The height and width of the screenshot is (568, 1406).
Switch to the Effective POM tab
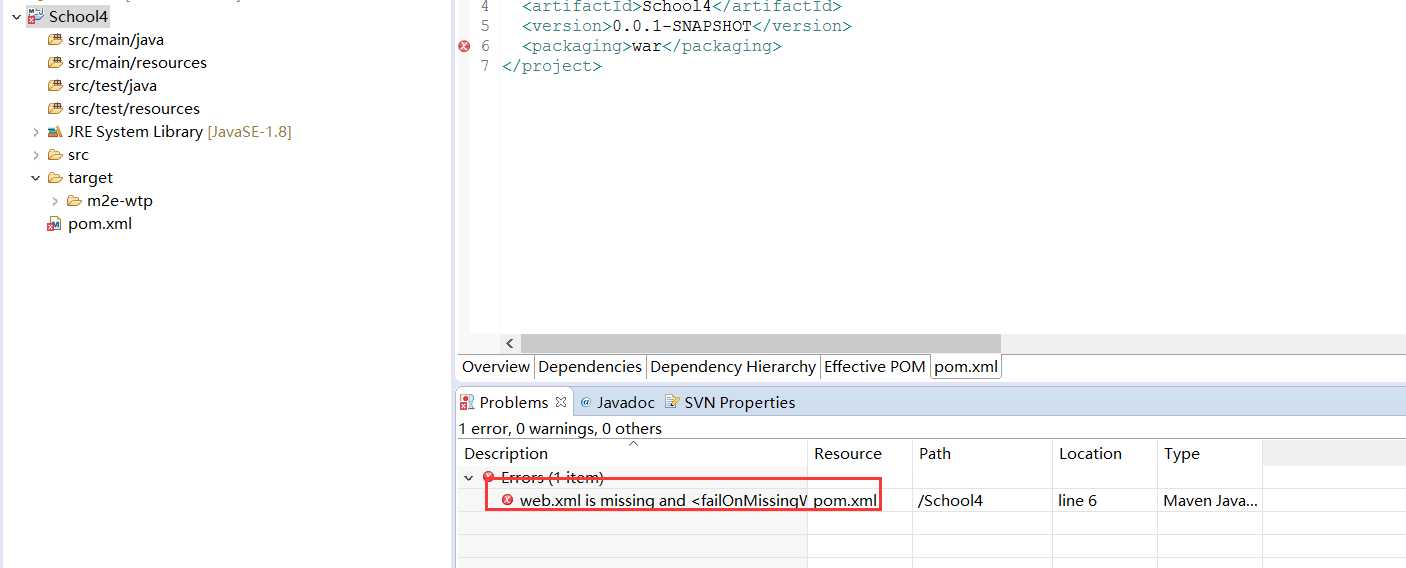click(874, 367)
